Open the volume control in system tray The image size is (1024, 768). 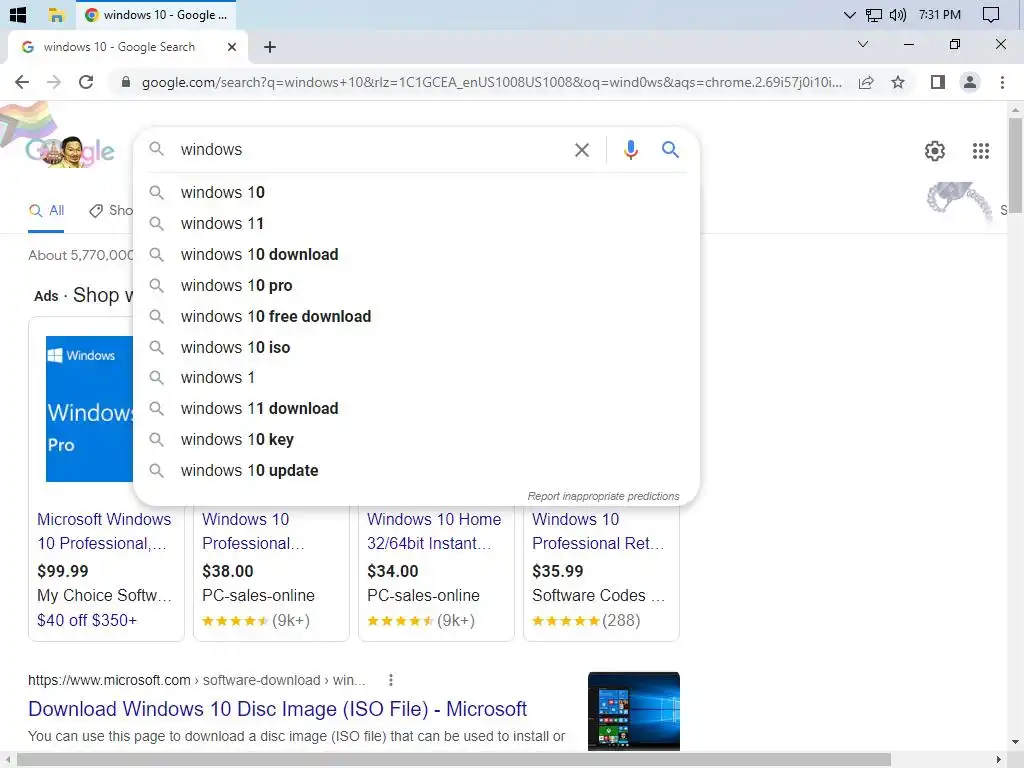898,14
